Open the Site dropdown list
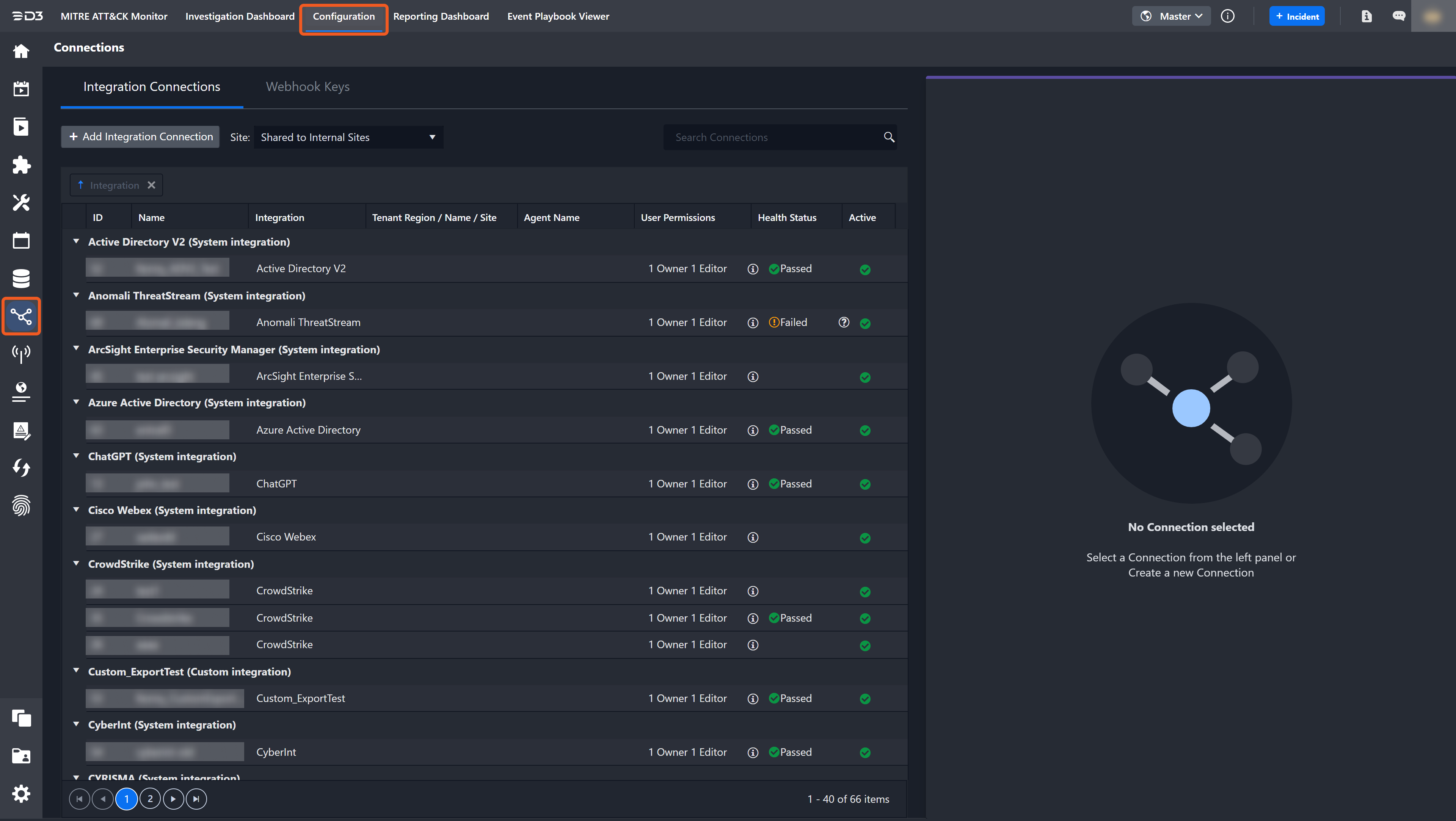Image resolution: width=1456 pixels, height=821 pixels. click(348, 137)
